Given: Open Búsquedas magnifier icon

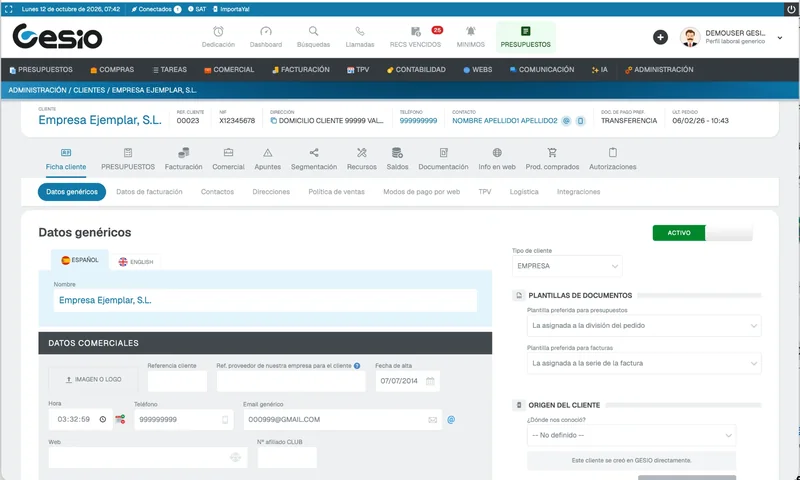Looking at the screenshot, I should point(313,32).
